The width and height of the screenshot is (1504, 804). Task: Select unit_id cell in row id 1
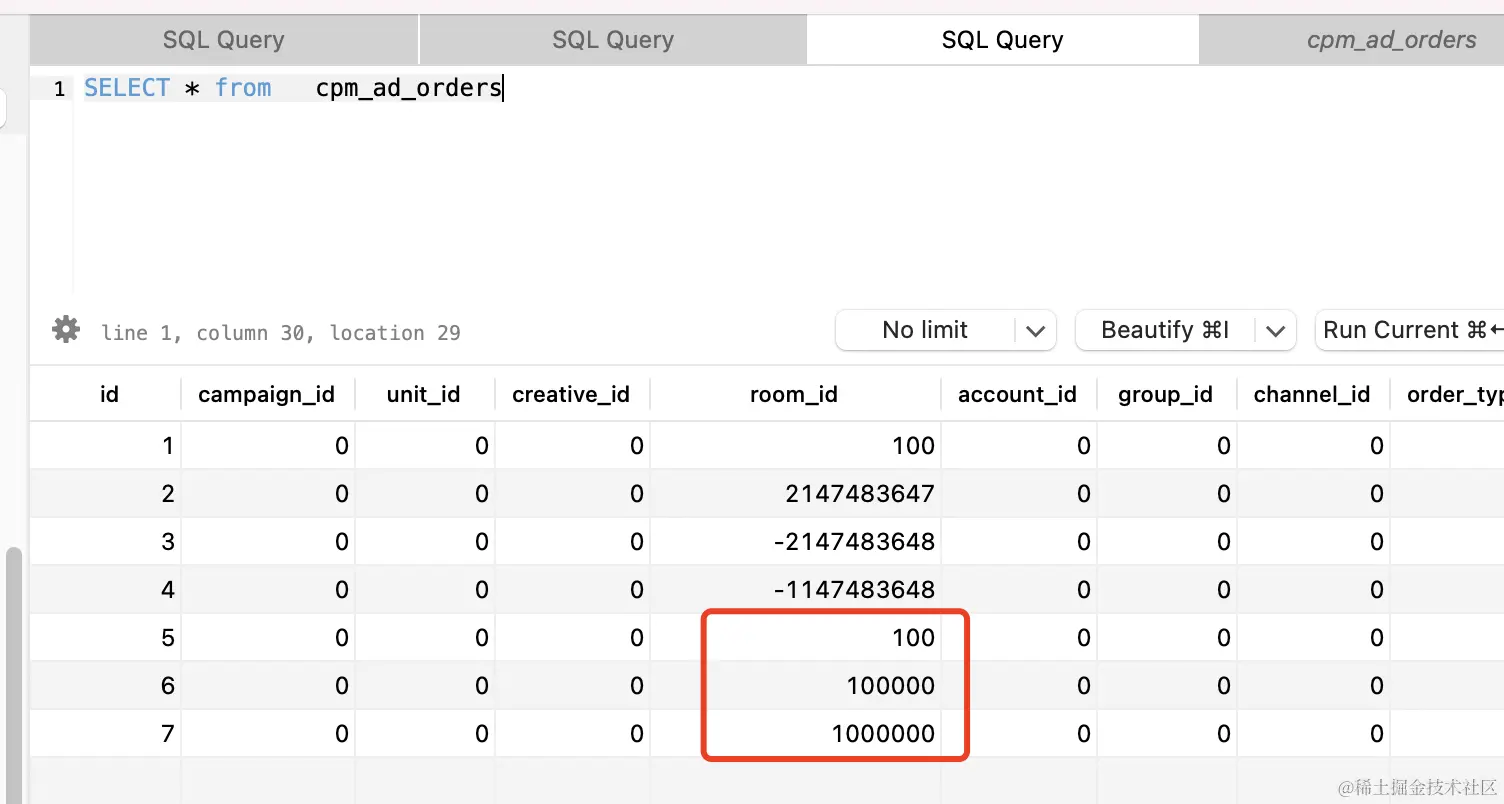(425, 445)
